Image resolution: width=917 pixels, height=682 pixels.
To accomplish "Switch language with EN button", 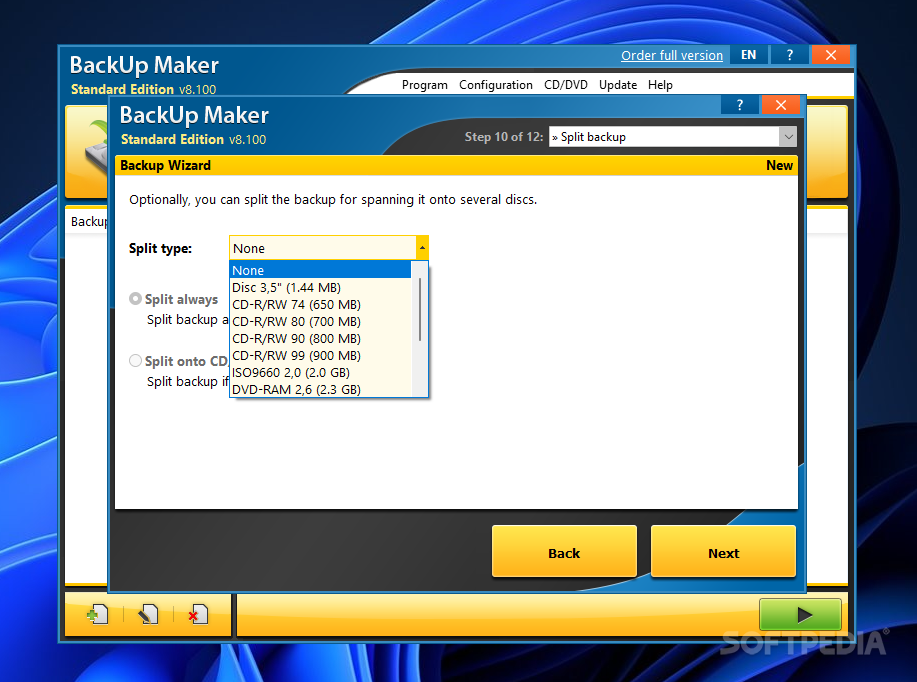I will (x=749, y=55).
